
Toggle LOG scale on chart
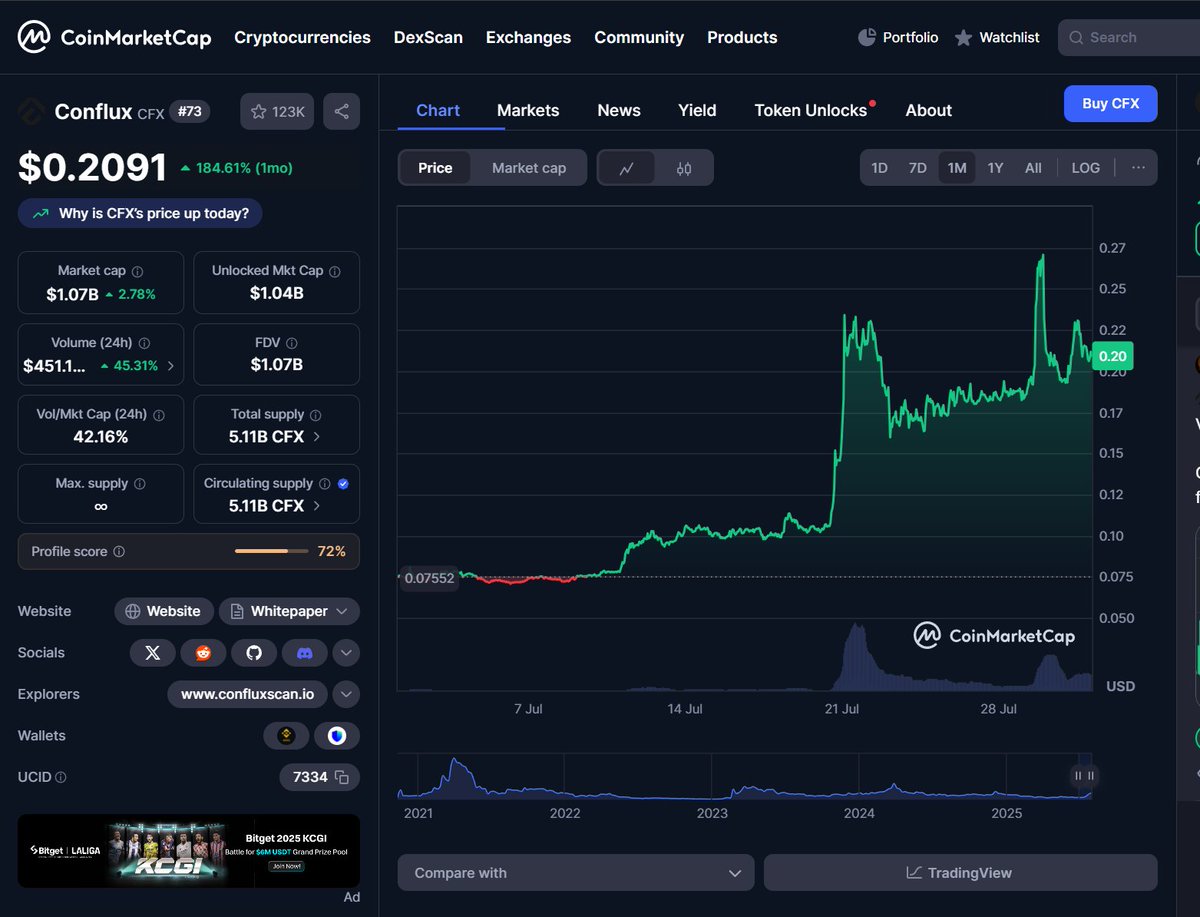[x=1086, y=168]
